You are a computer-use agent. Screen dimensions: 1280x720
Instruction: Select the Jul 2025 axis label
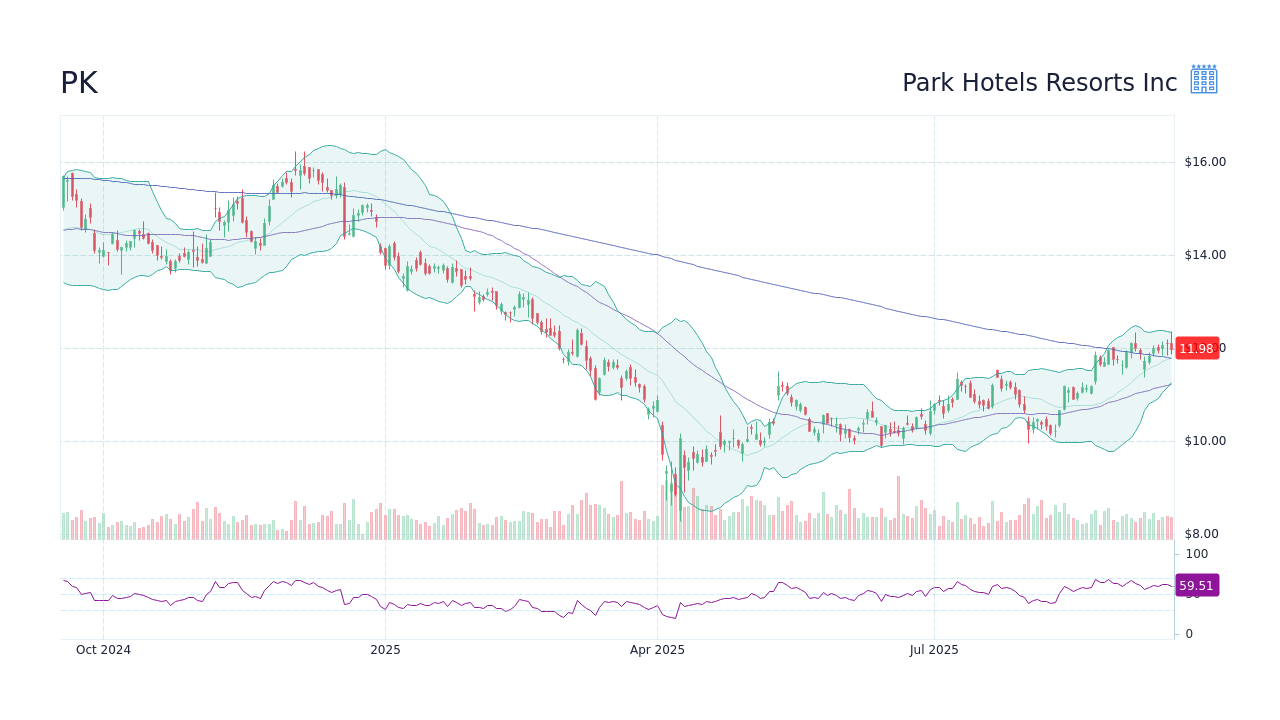tap(934, 649)
